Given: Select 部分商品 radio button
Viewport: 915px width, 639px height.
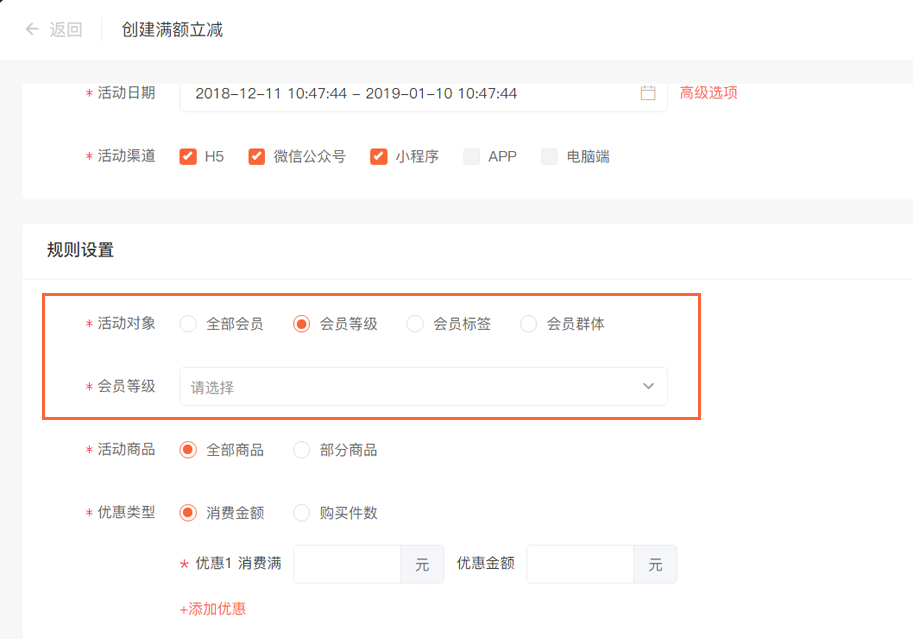Looking at the screenshot, I should [301, 450].
